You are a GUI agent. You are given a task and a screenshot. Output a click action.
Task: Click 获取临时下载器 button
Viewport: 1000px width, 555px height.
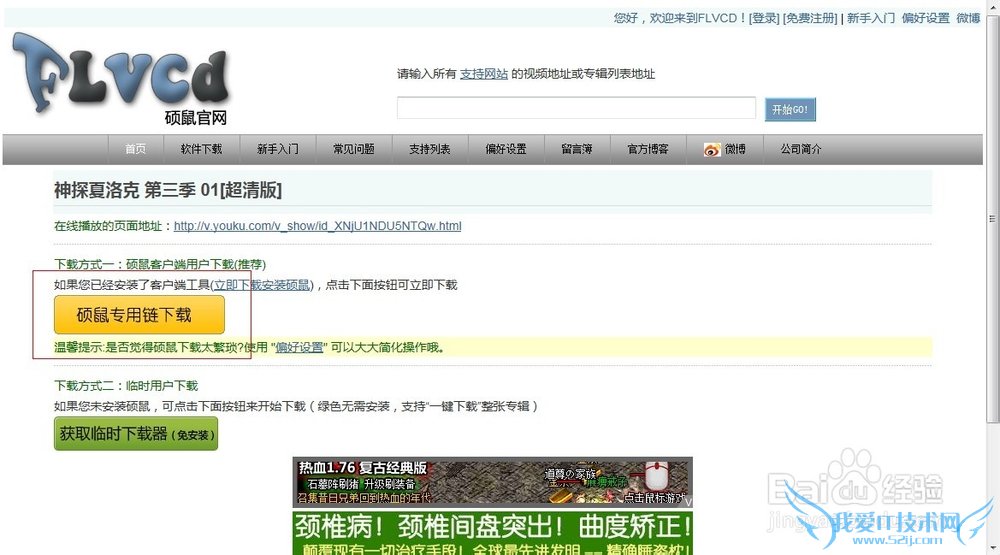136,434
